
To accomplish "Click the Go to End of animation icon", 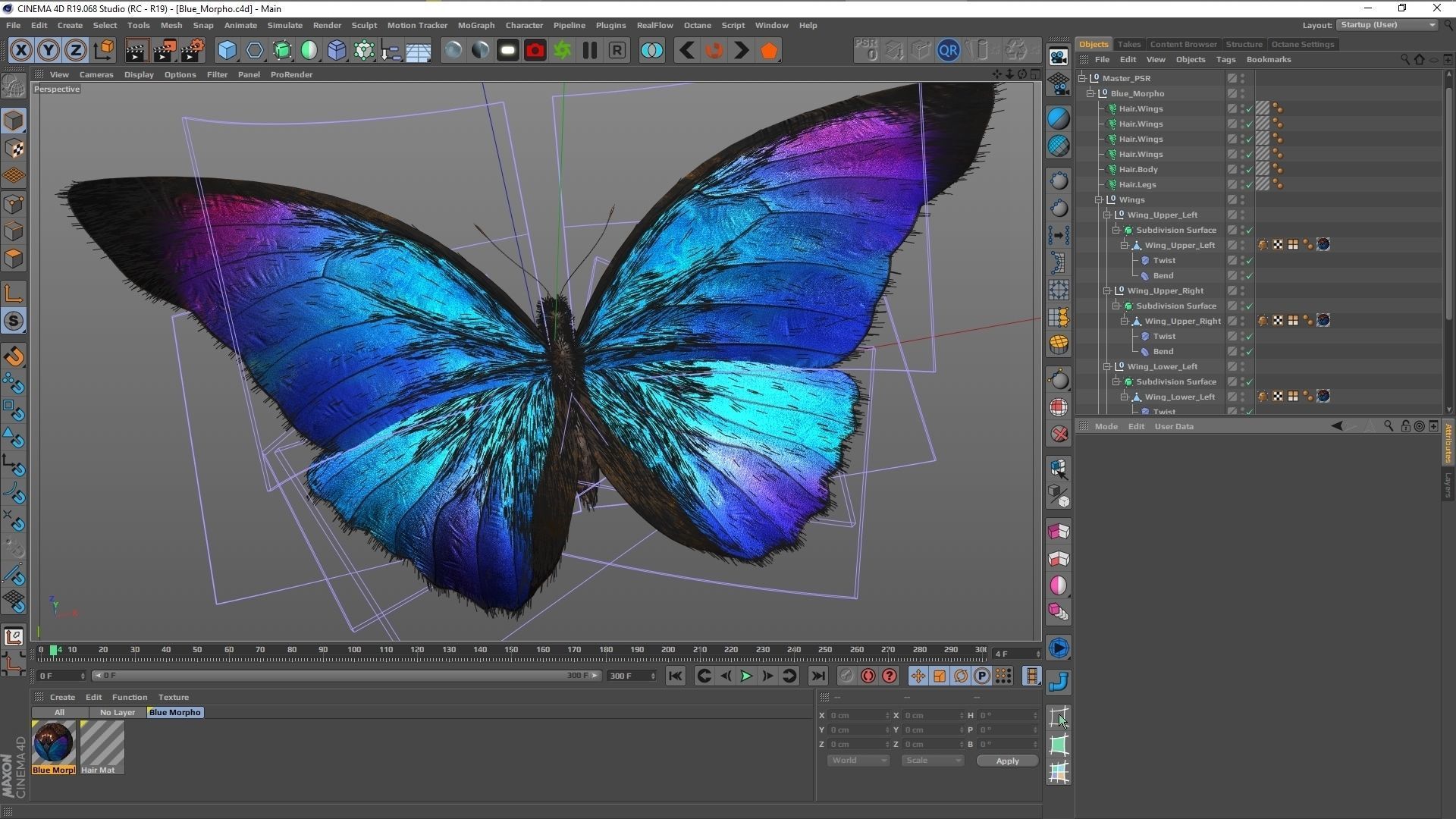I will point(817,676).
